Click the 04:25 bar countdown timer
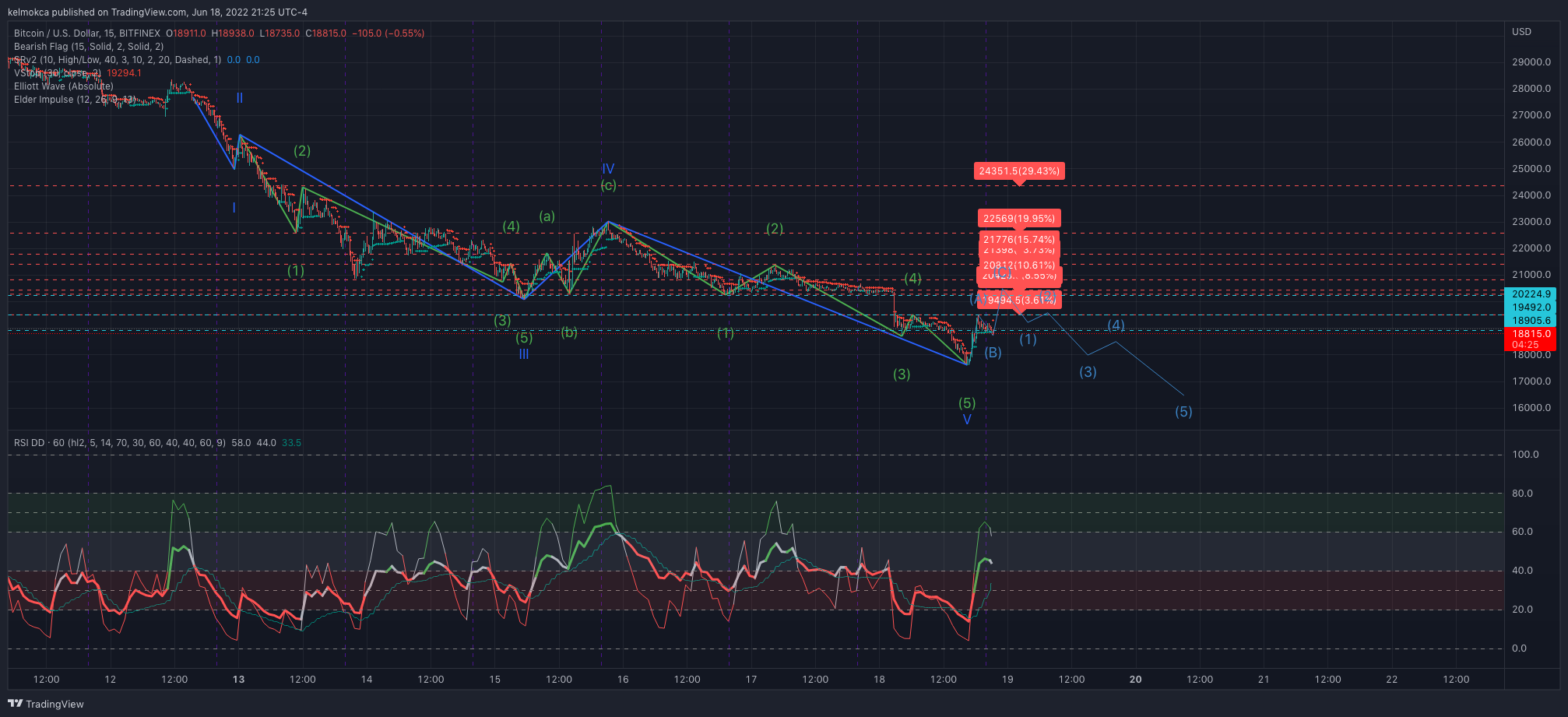Viewport: 1568px width, 717px height. click(1525, 345)
